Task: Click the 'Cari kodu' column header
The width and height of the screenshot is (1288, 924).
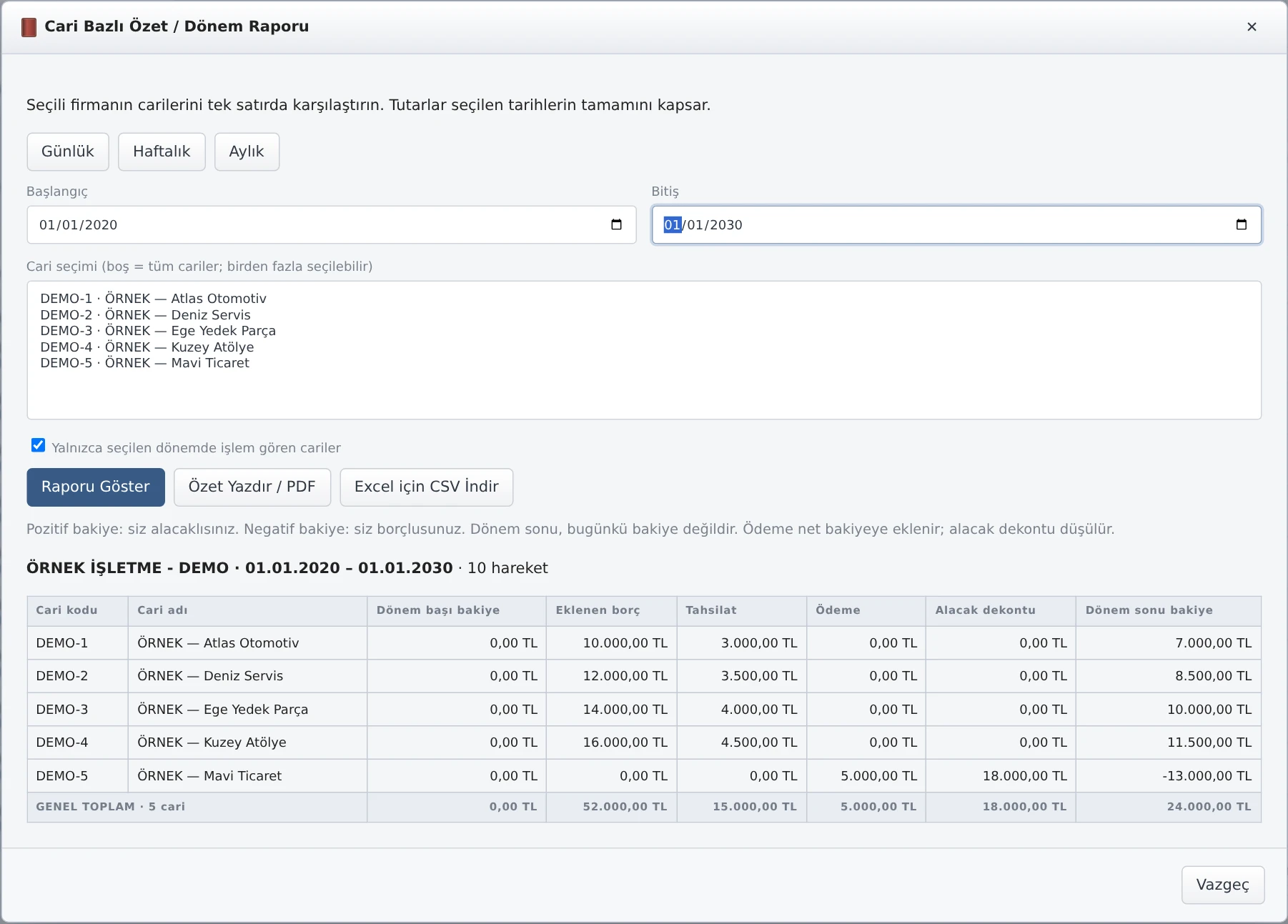Action: point(78,610)
